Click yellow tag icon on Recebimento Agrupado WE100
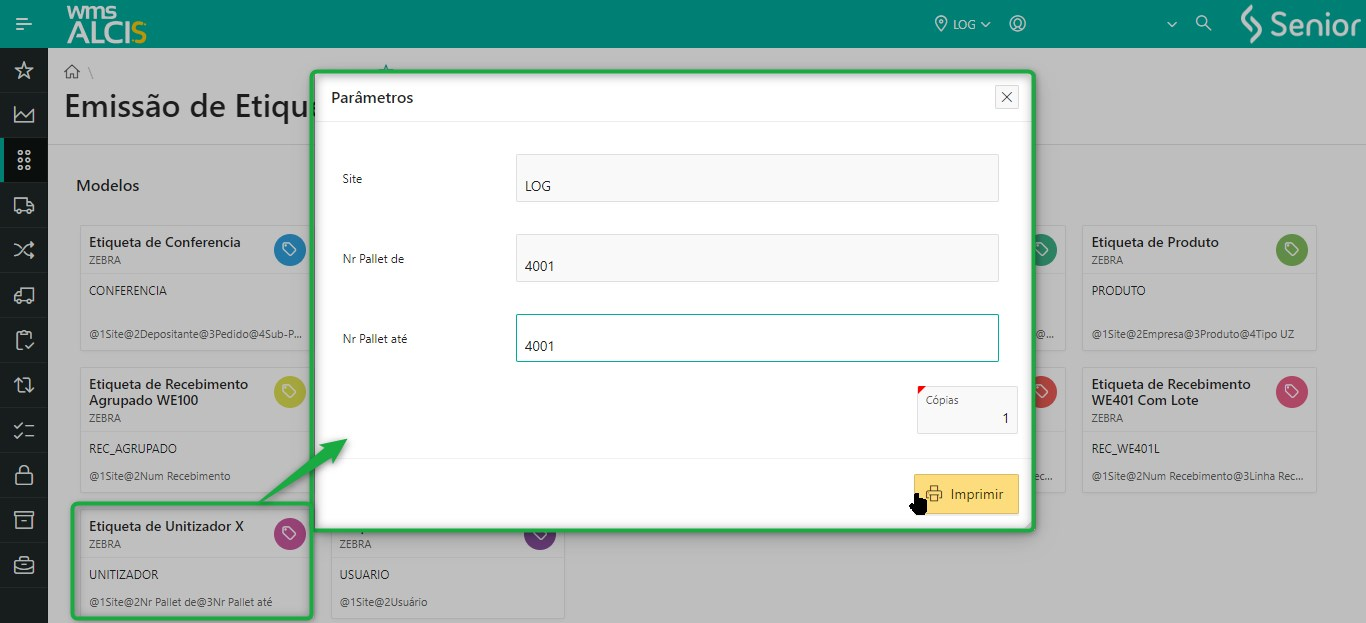The image size is (1366, 623). coord(290,392)
